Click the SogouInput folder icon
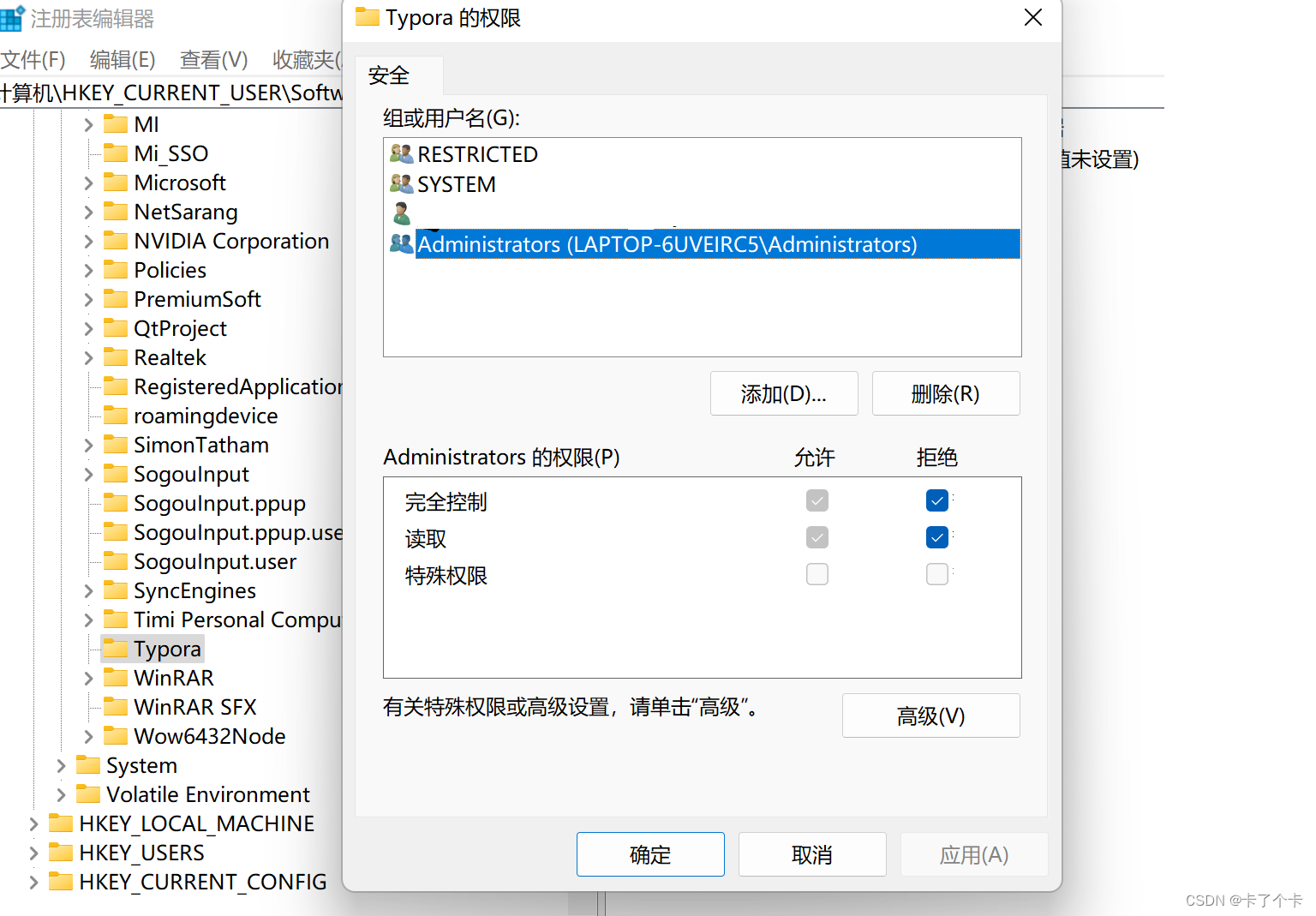 tap(116, 474)
